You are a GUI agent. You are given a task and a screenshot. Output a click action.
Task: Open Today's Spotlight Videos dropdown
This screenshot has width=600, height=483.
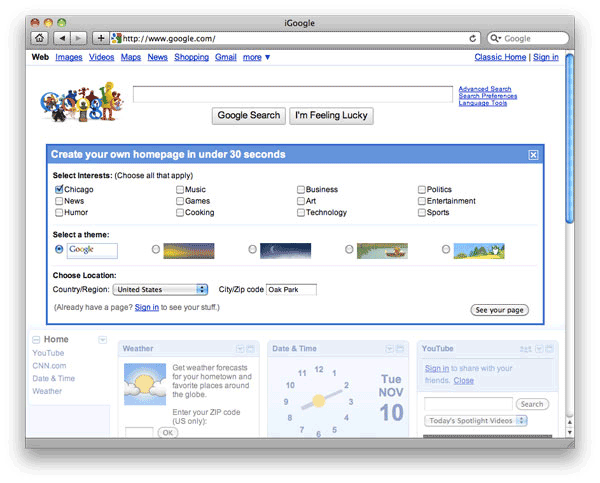click(x=476, y=421)
